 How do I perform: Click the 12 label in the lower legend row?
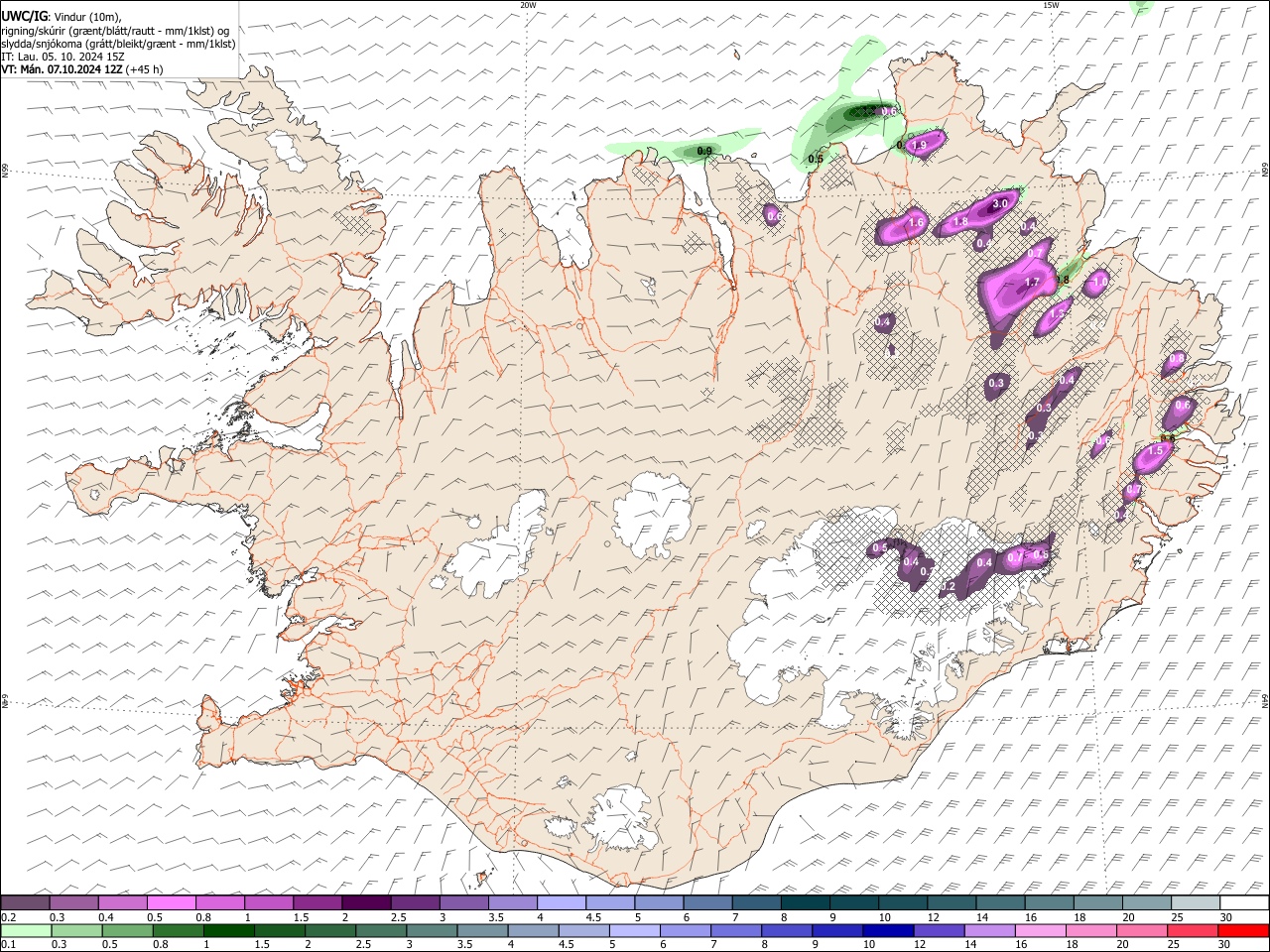pos(920,945)
